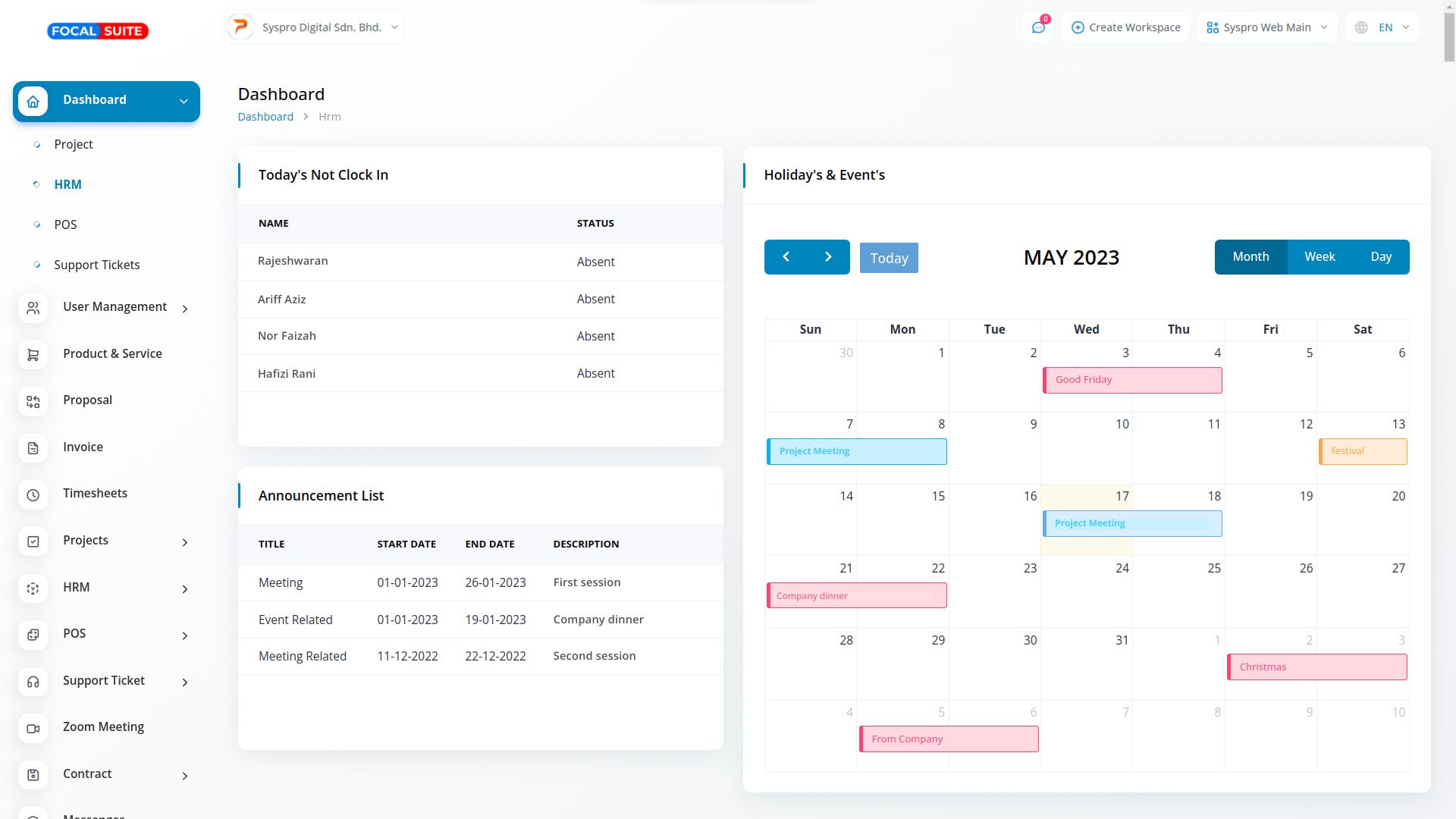Click the Create Workspace button
1456x819 pixels.
tap(1125, 27)
